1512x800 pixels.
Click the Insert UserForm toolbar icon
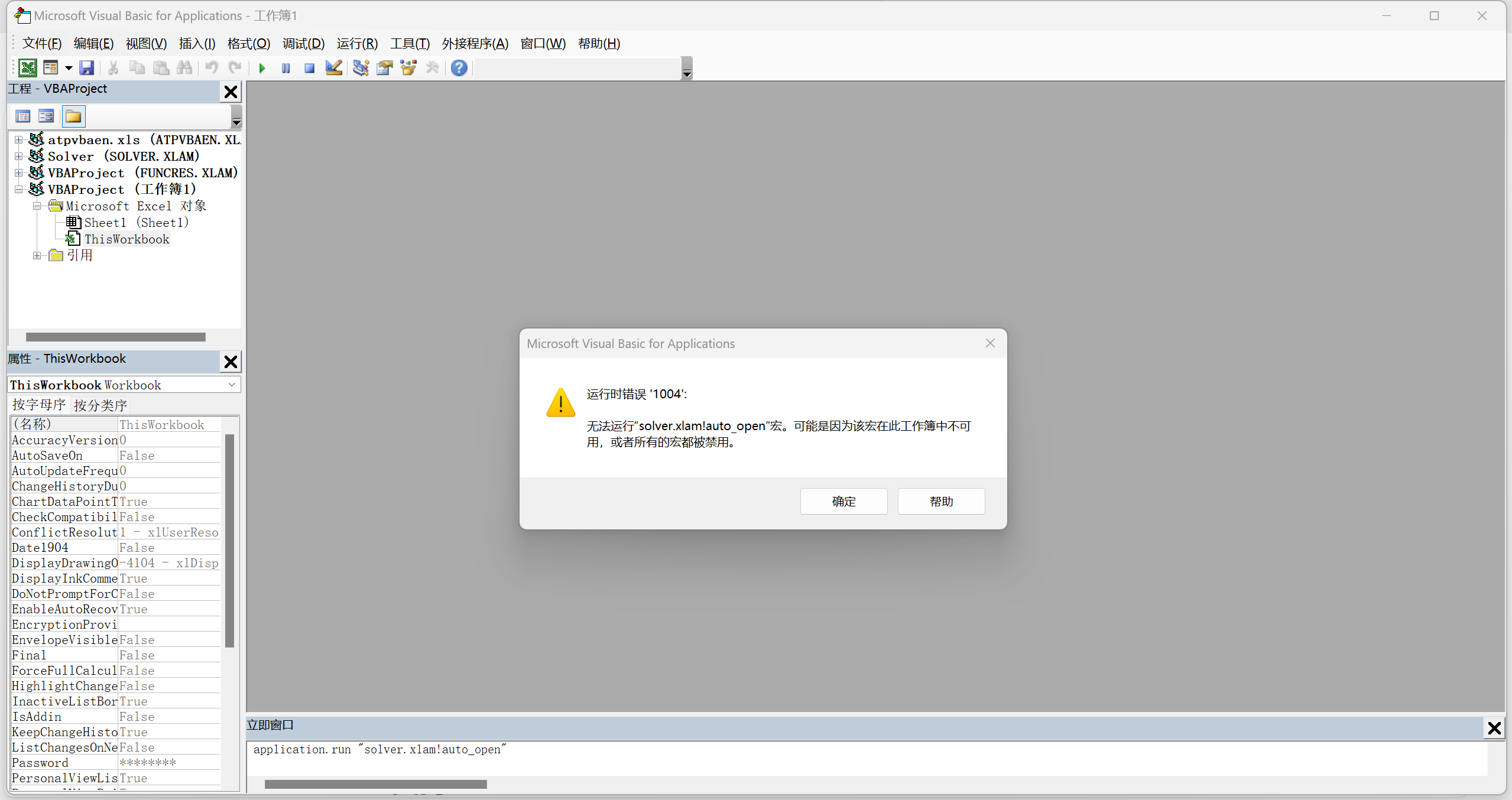pos(51,68)
